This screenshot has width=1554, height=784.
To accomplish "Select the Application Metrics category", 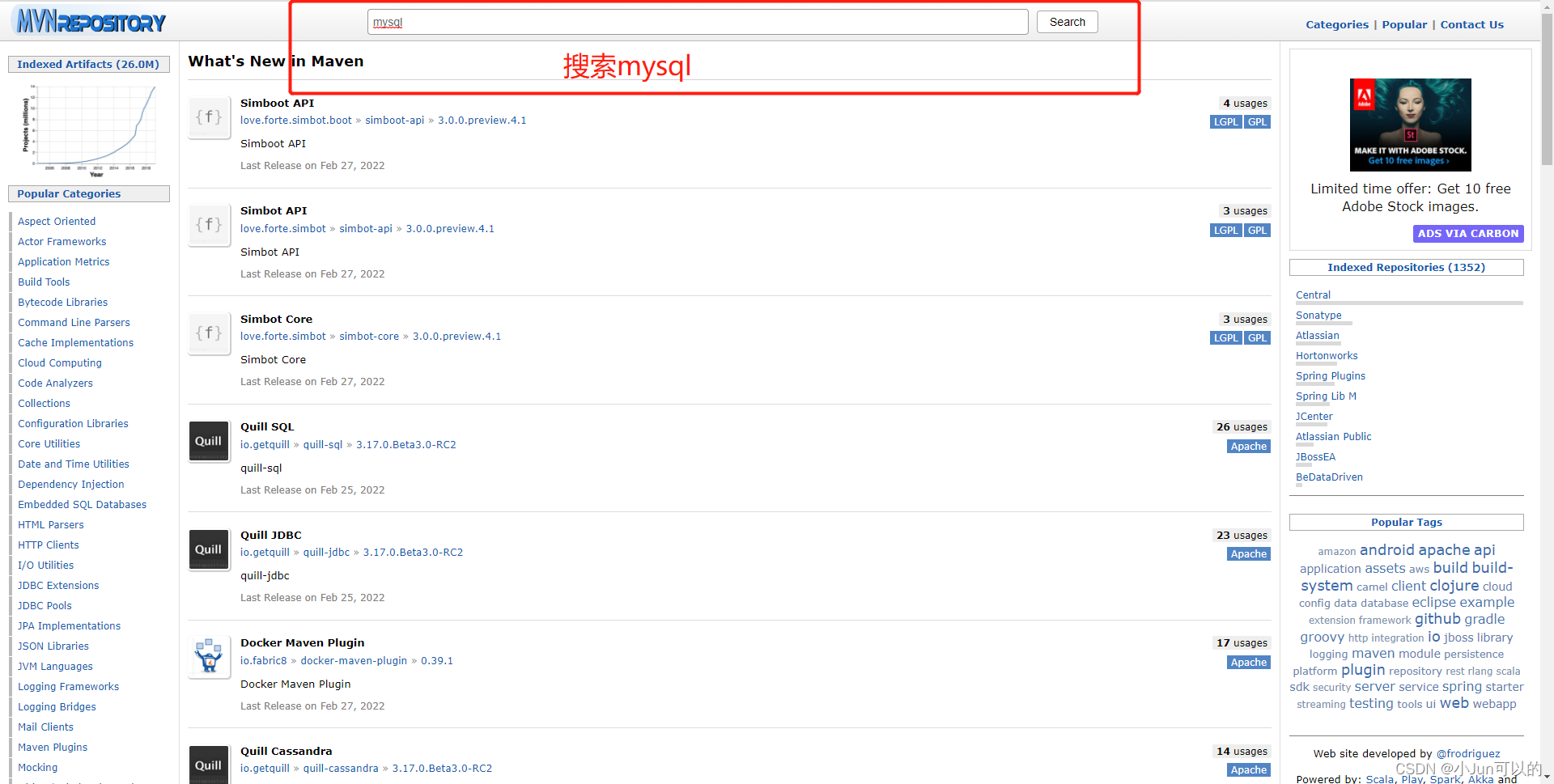I will point(63,261).
